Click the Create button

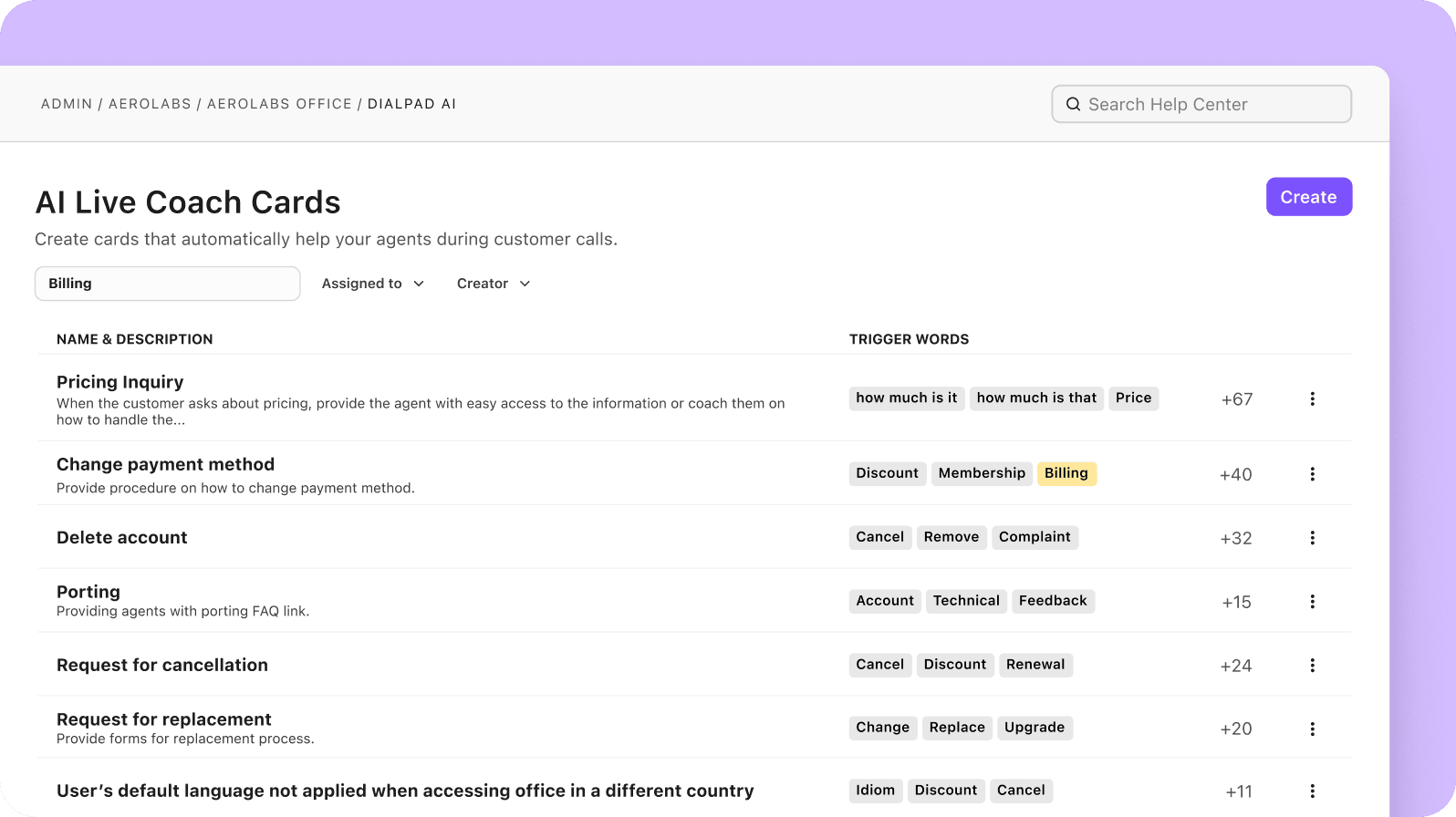[x=1308, y=197]
